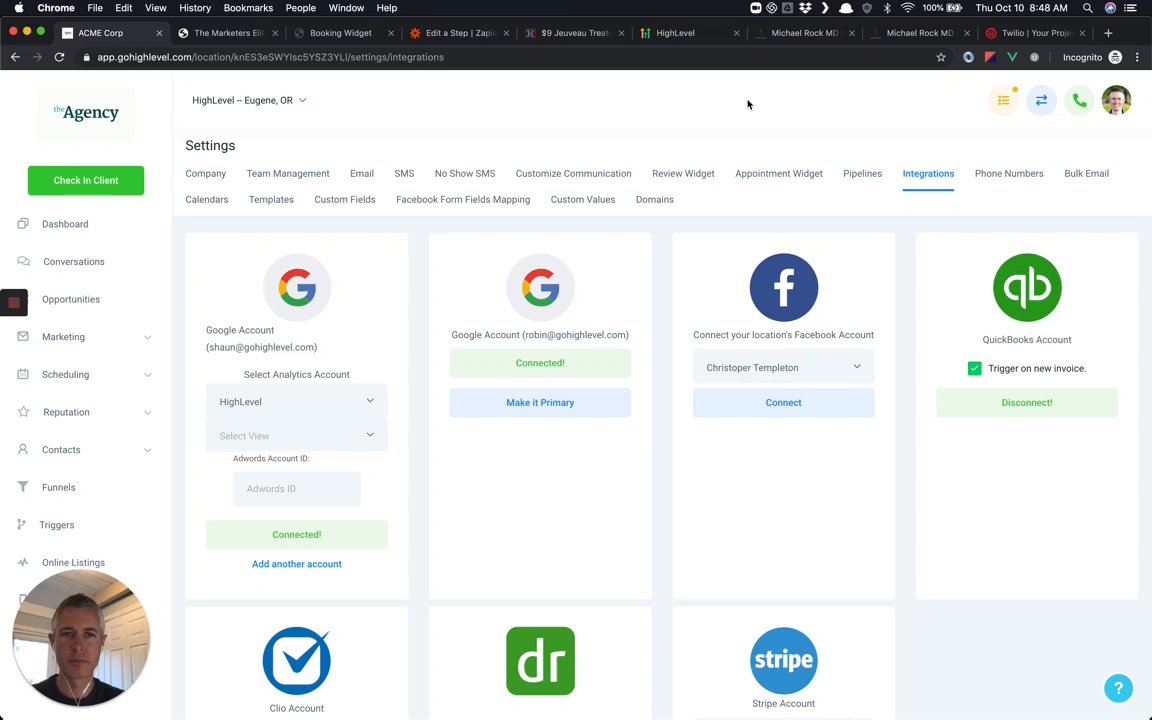Image resolution: width=1152 pixels, height=720 pixels.
Task: Open Conversations chat bubble icon
Action: (x=24, y=261)
